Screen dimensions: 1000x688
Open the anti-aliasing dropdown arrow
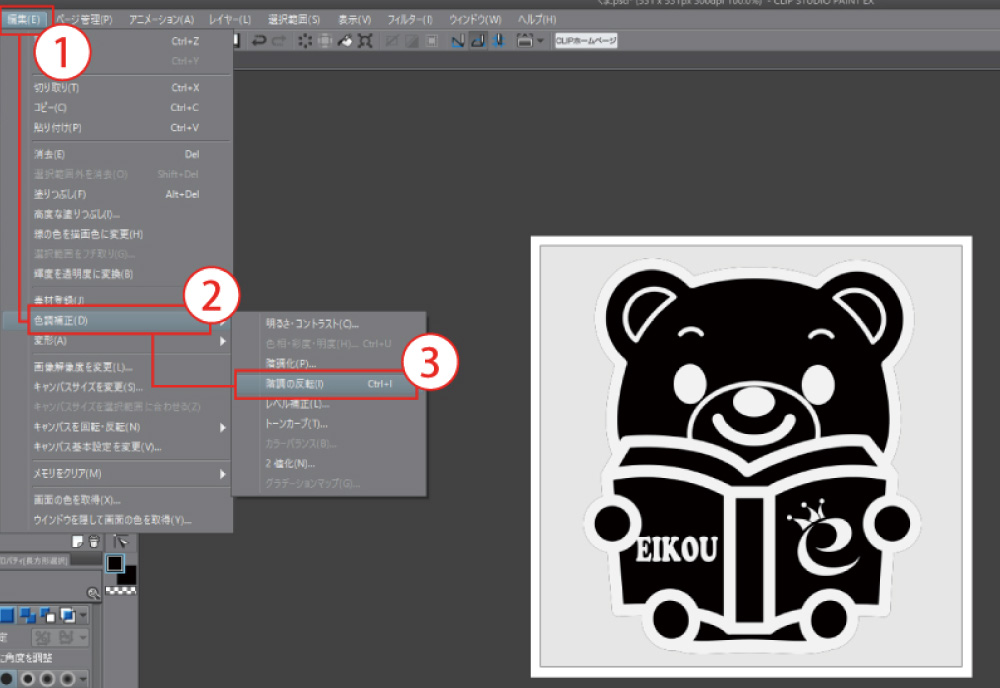click(82, 679)
